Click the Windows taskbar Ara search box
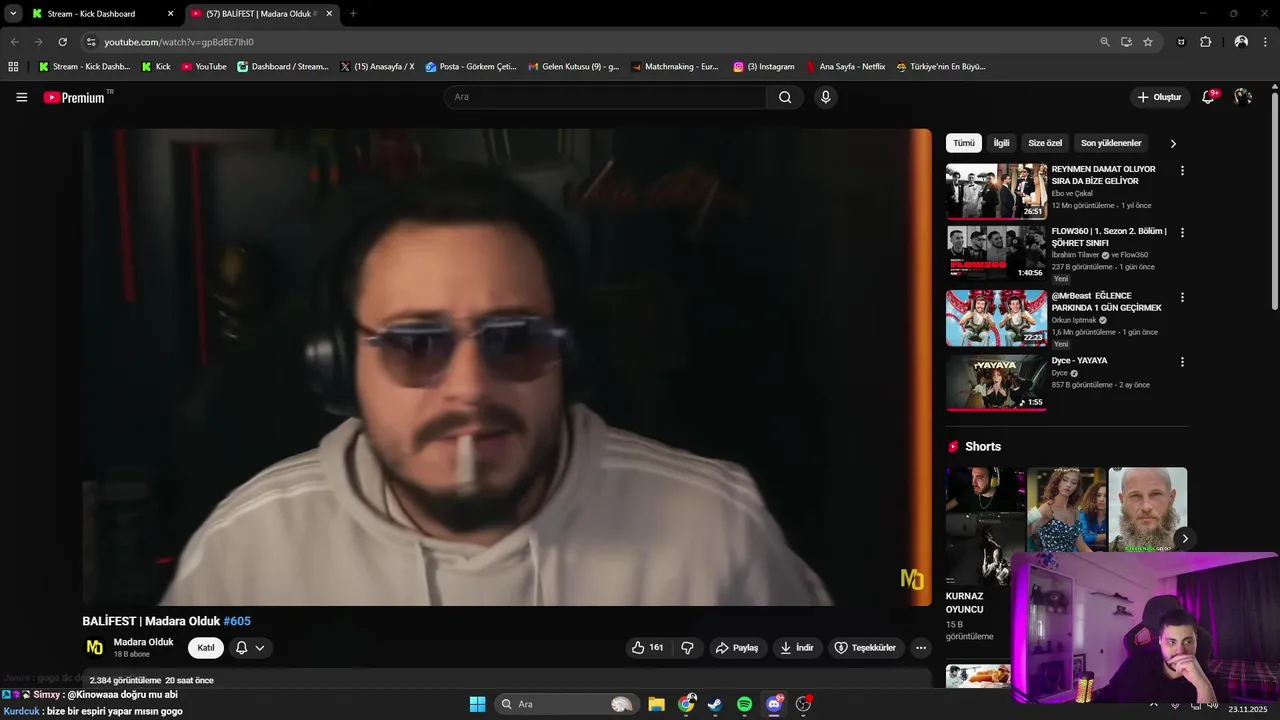Viewport: 1280px width, 720px height. tap(568, 704)
